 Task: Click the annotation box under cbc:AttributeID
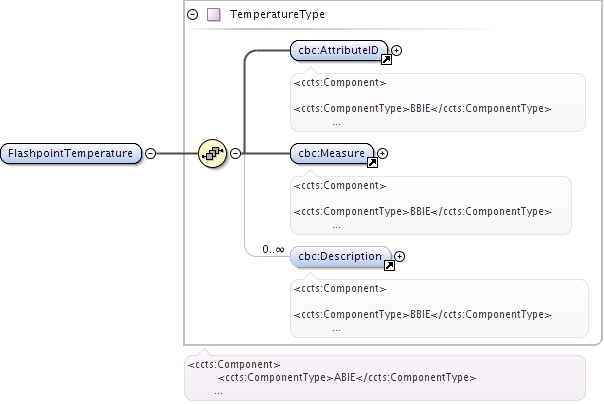click(x=438, y=102)
